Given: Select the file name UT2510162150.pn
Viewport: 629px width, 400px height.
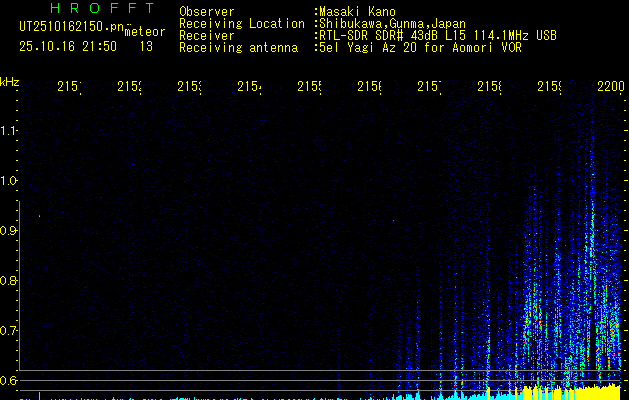Looking at the screenshot, I should (71, 27).
